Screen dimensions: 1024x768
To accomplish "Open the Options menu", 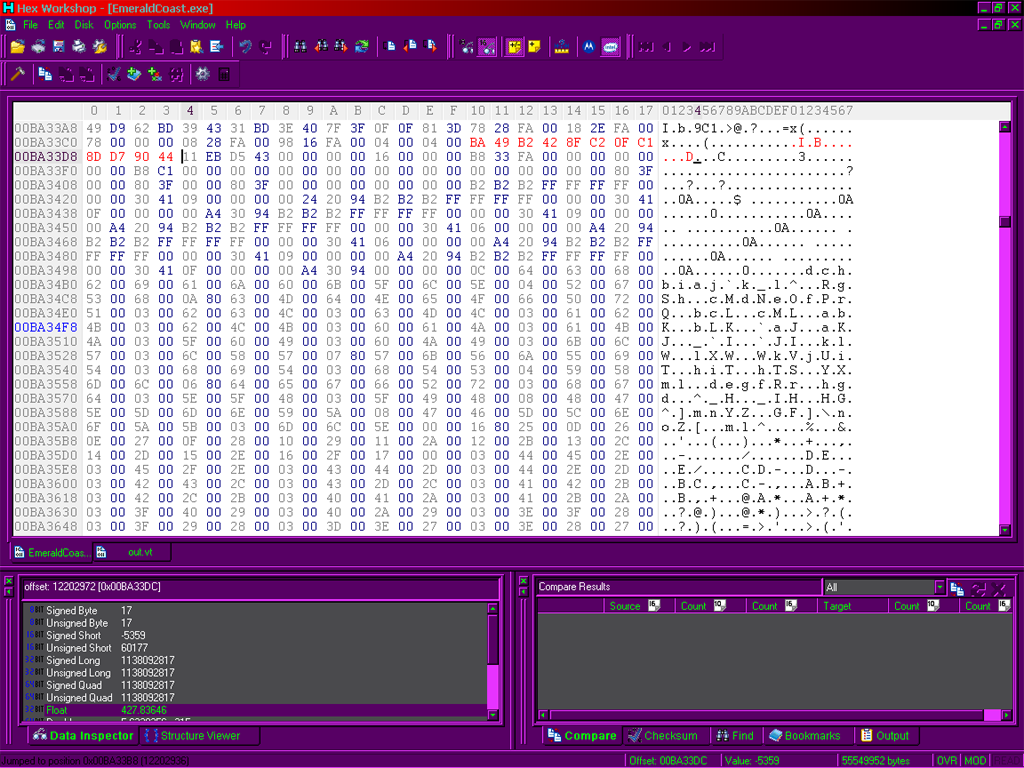I will 120,25.
